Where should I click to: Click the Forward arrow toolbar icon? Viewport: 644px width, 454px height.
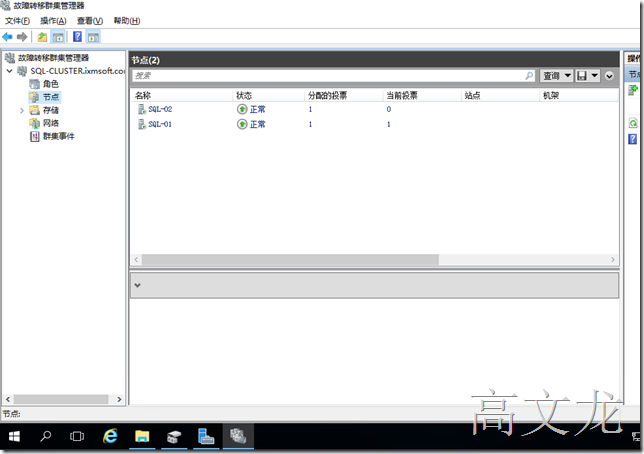[x=22, y=37]
